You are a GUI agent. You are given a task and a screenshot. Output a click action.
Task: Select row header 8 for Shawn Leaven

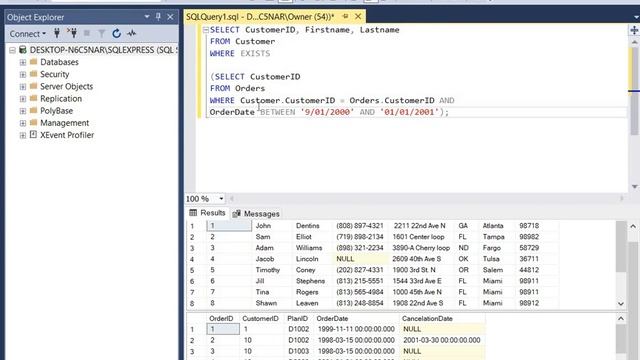(192, 303)
